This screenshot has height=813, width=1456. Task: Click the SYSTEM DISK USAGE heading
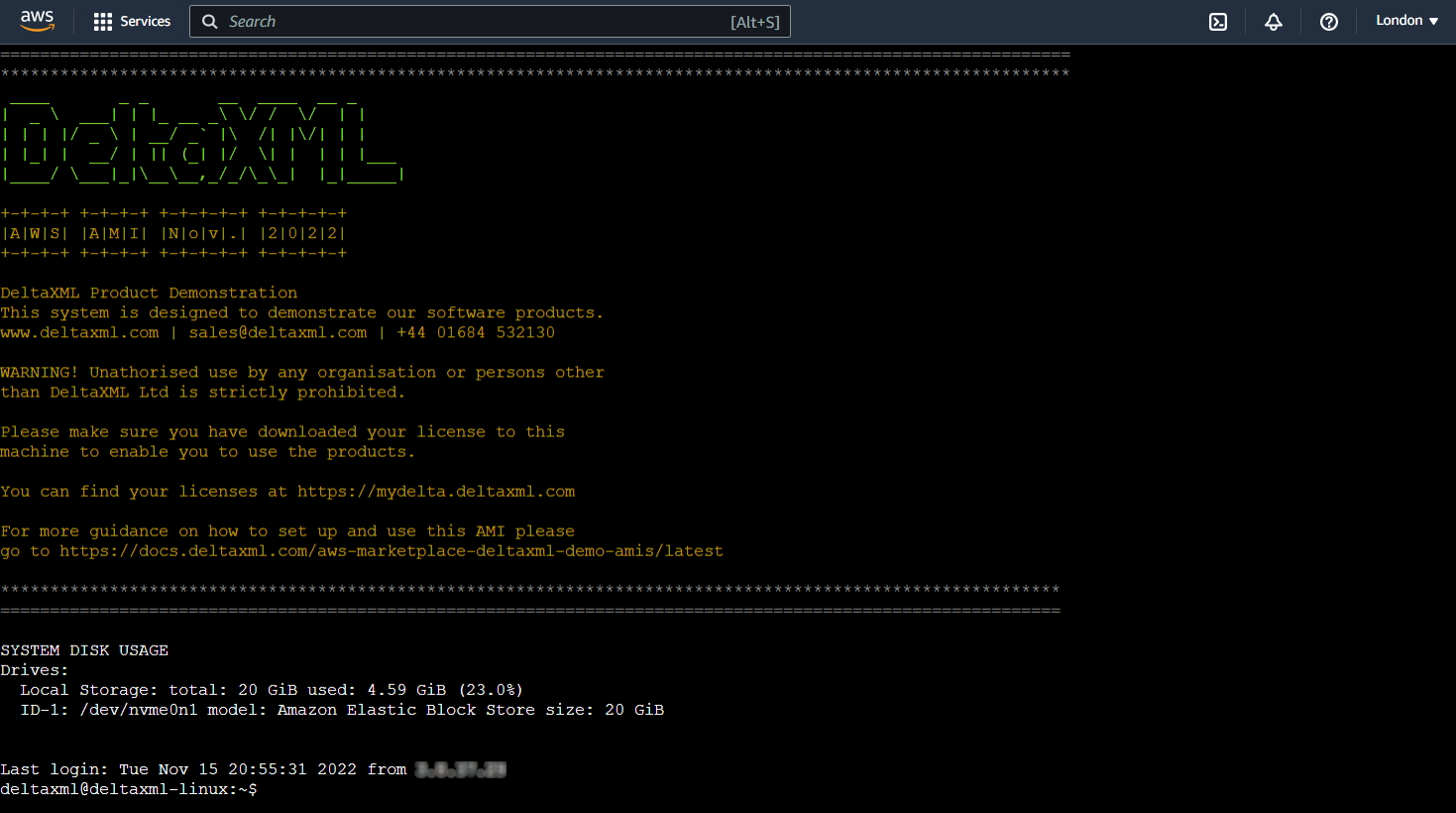click(x=84, y=650)
